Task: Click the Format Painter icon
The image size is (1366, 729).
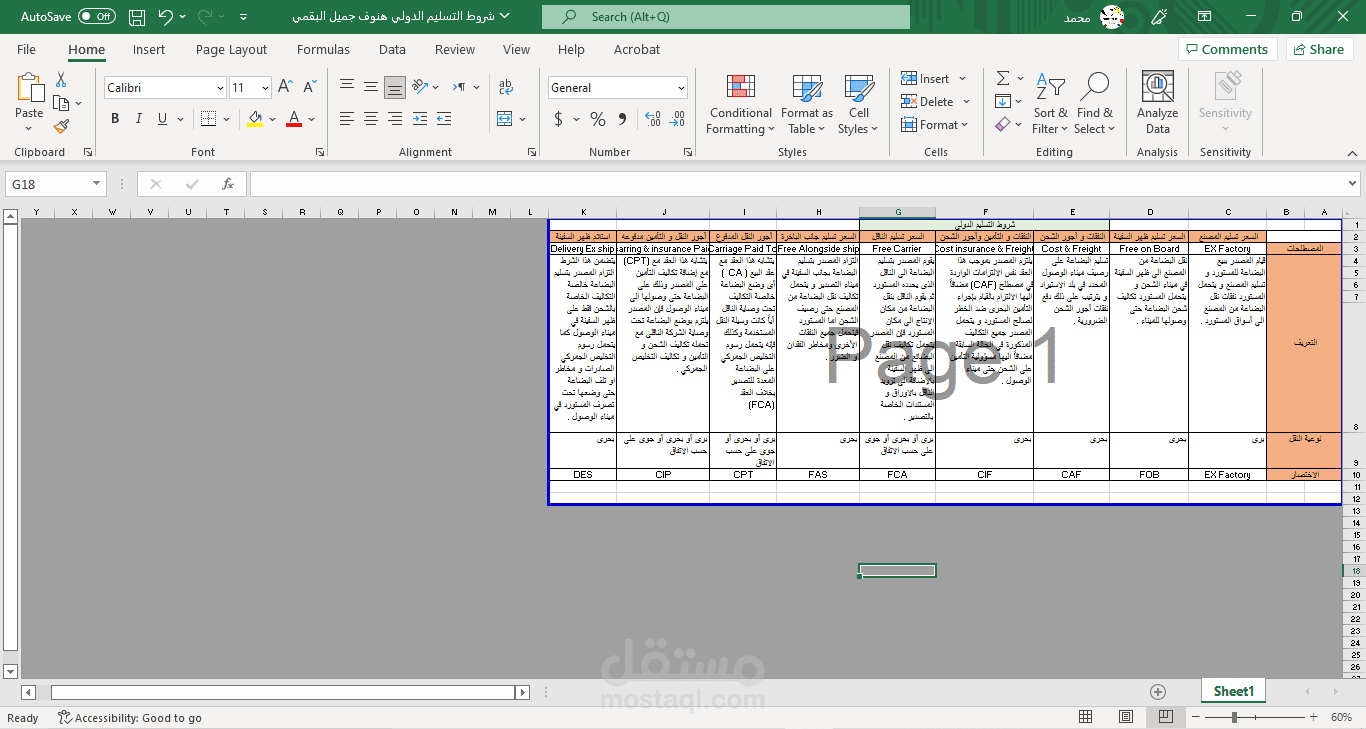Action: pyautogui.click(x=60, y=125)
